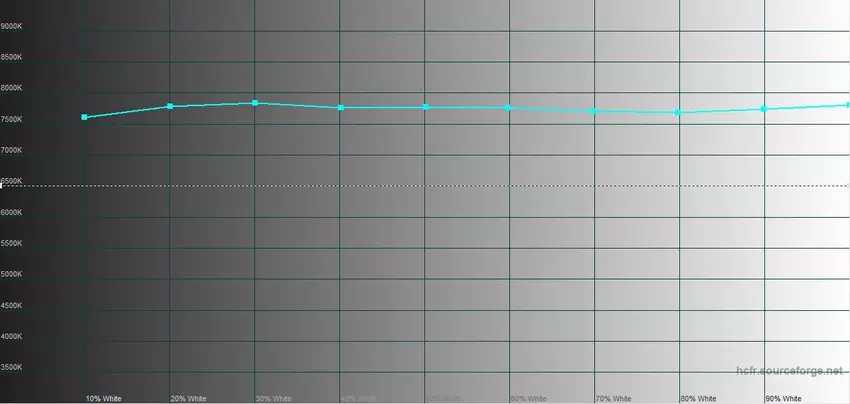The width and height of the screenshot is (850, 404).
Task: Click the cyan marker at 60% White
Action: click(x=509, y=107)
